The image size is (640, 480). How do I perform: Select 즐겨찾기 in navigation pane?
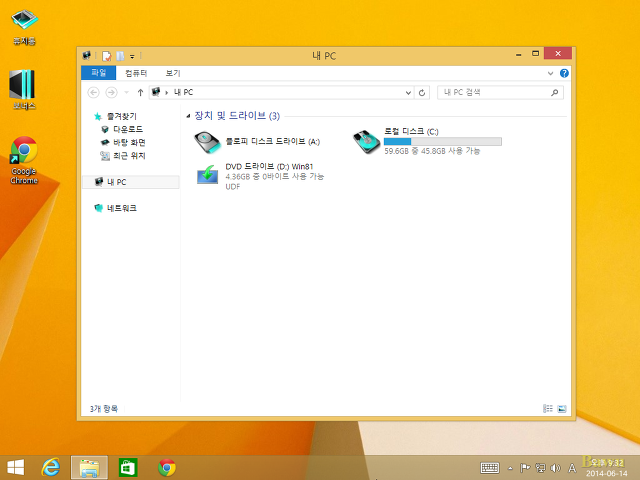pos(122,116)
